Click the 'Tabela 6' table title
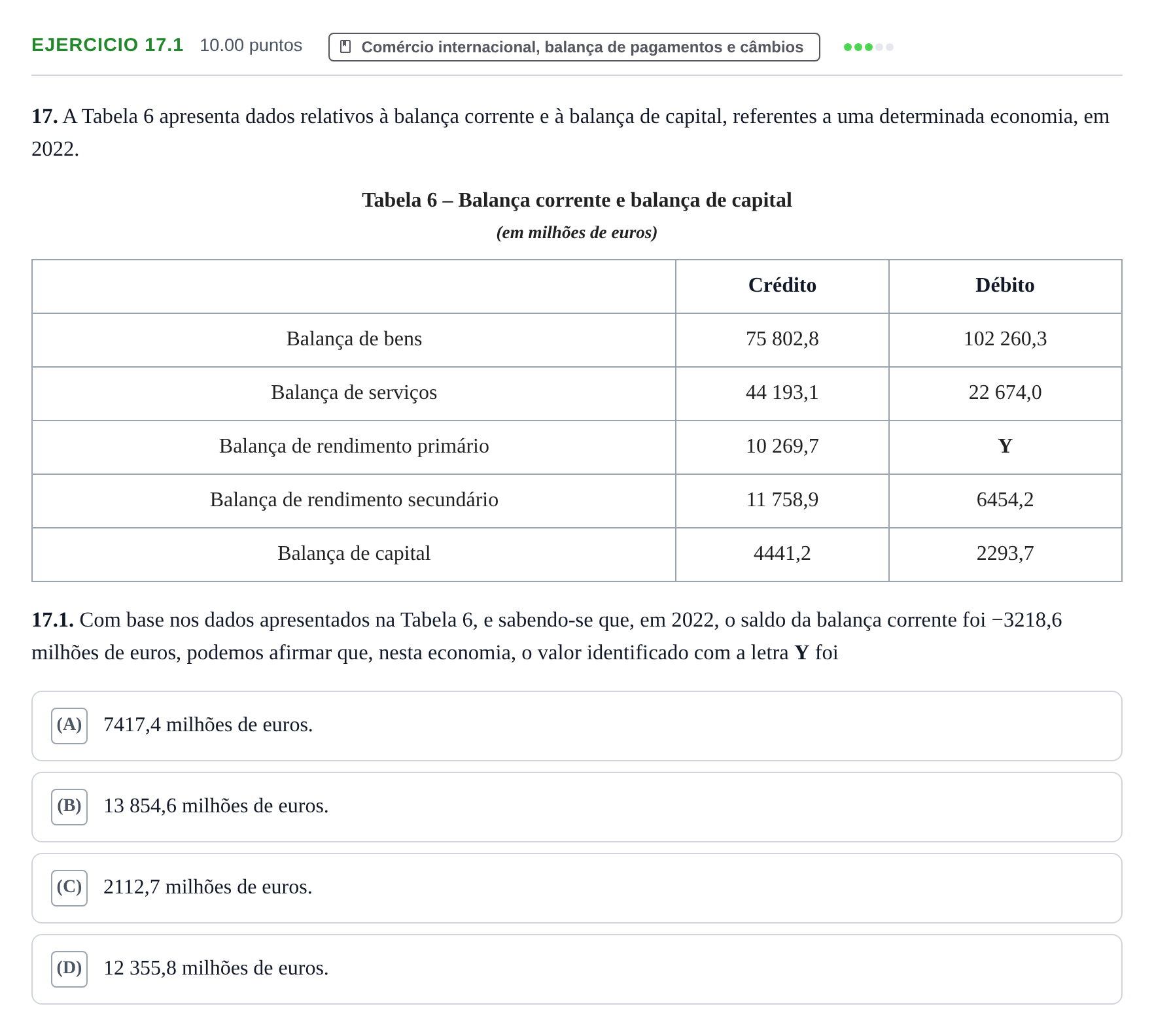The image size is (1154, 1036). 576,200
